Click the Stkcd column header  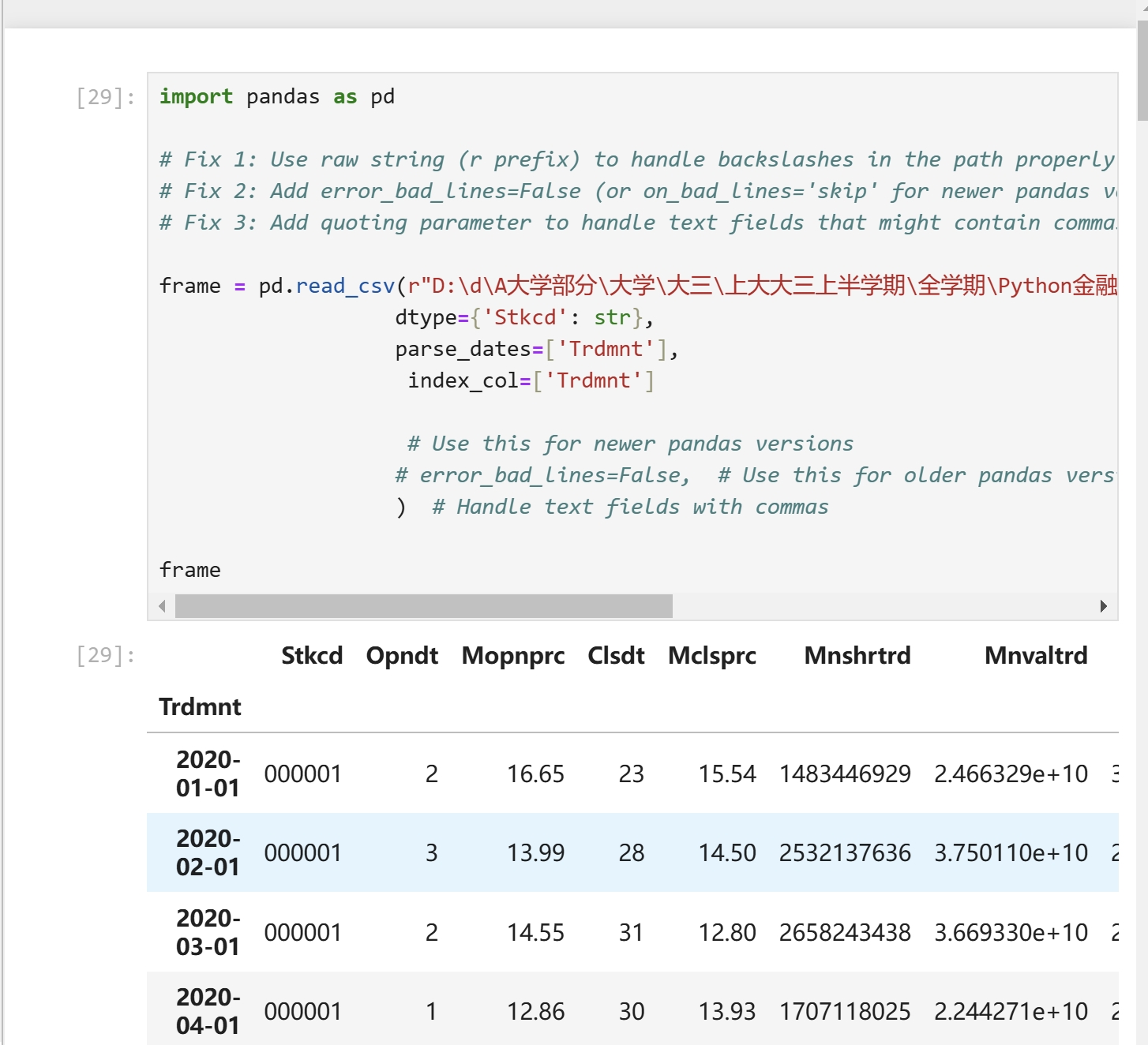(312, 655)
